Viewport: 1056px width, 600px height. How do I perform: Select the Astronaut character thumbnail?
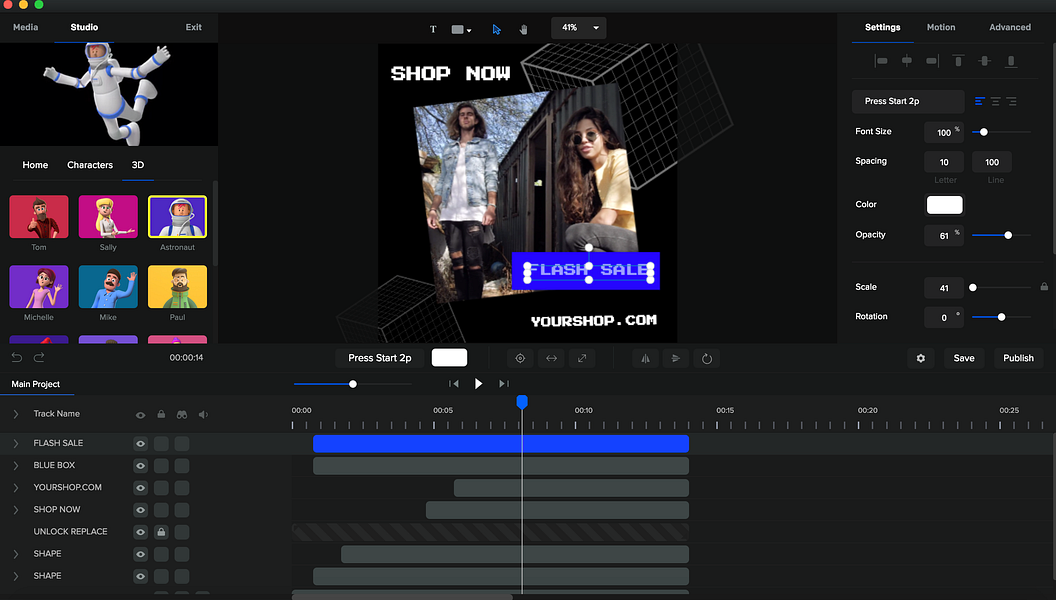tap(177, 216)
